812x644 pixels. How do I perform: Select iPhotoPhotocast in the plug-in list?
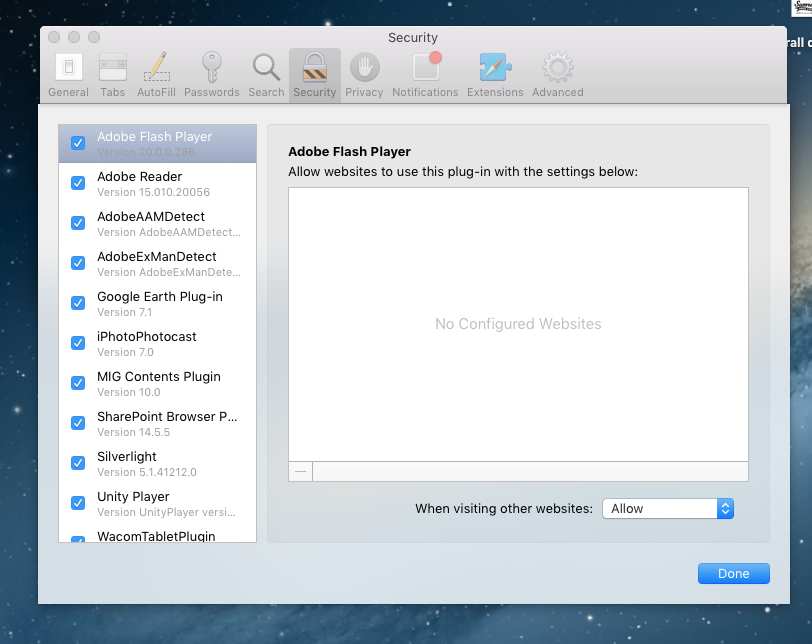pos(157,343)
